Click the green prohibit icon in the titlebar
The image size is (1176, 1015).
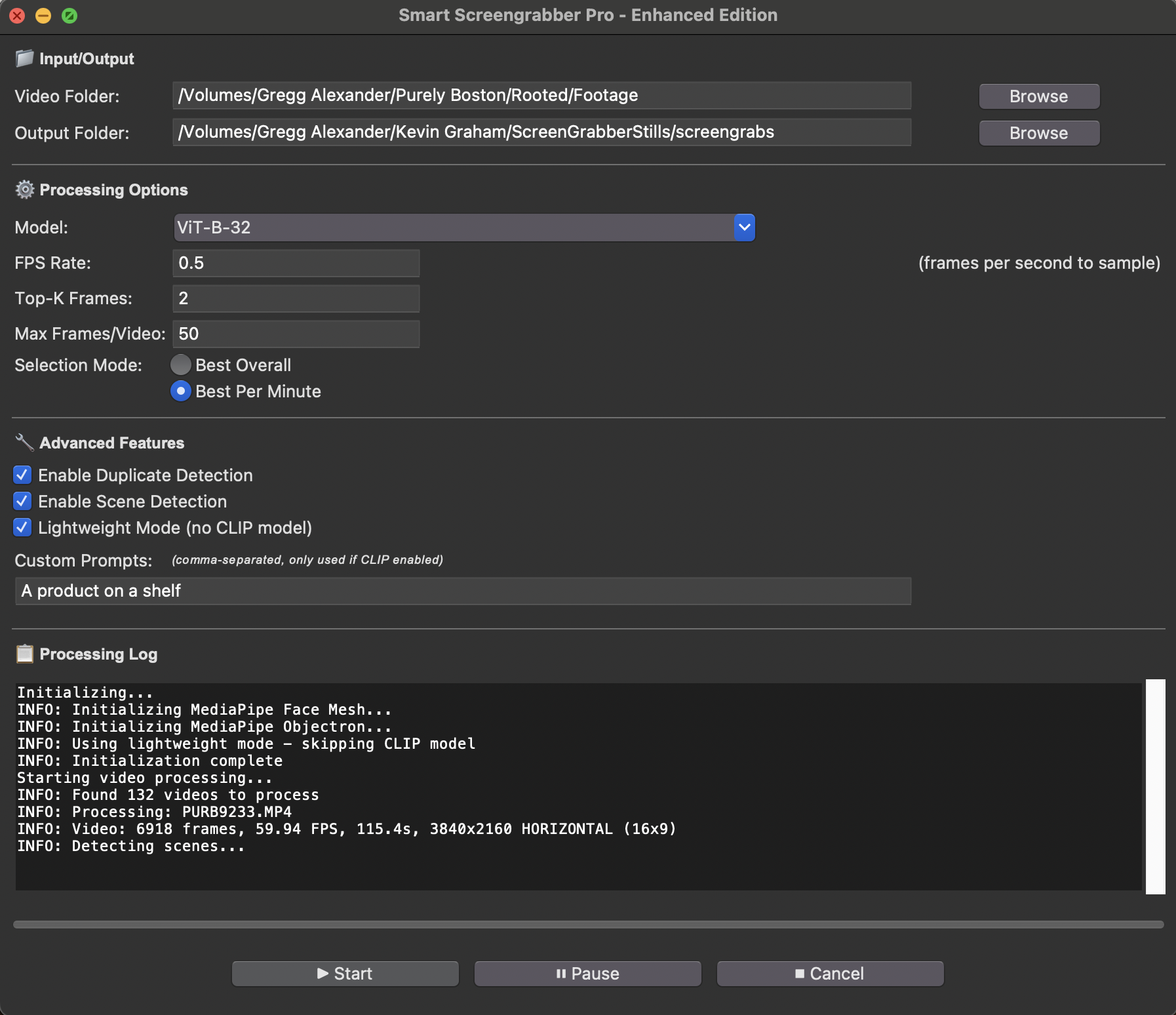pyautogui.click(x=69, y=15)
